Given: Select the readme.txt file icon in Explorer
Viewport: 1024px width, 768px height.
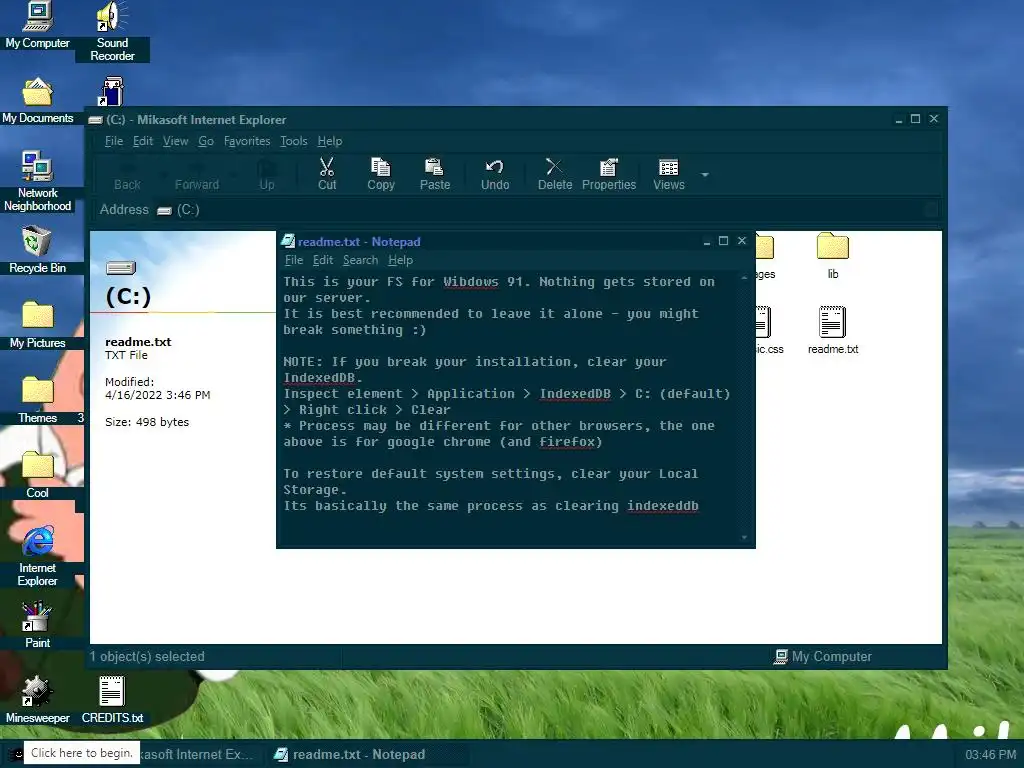Looking at the screenshot, I should click(833, 330).
